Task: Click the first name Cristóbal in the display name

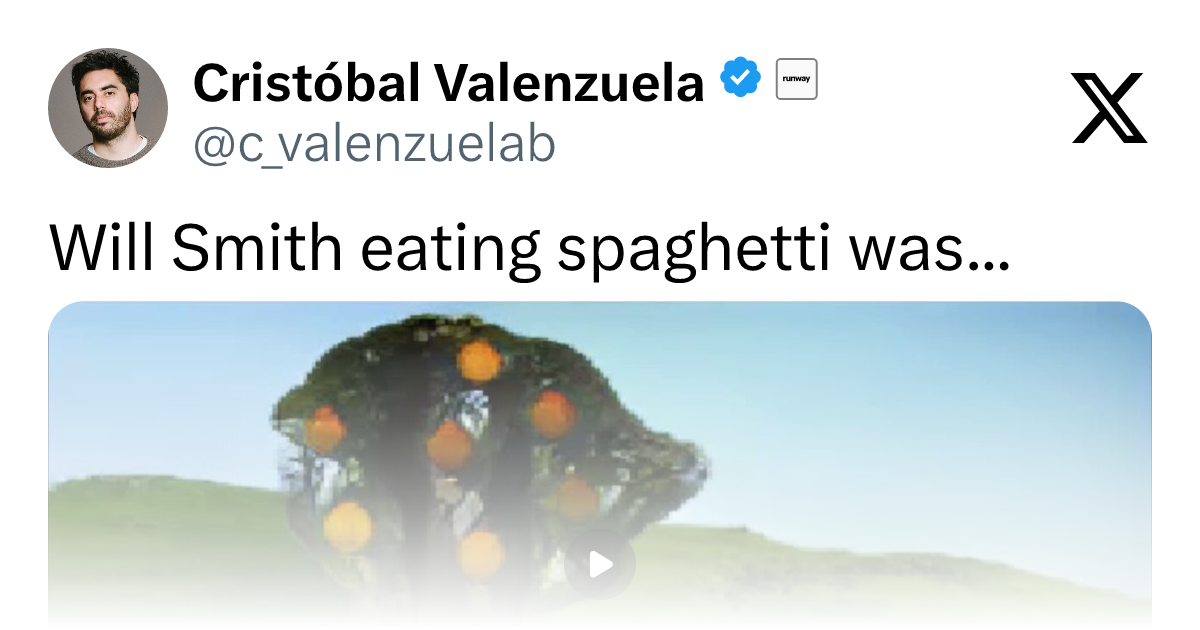Action: [307, 83]
